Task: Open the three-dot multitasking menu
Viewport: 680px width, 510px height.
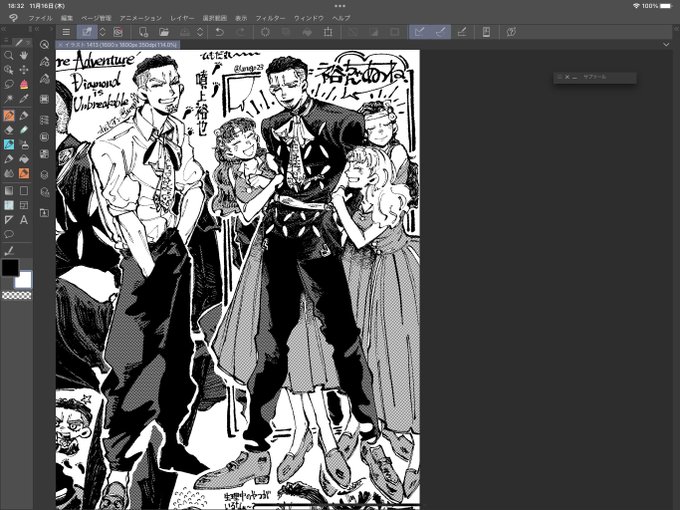Action: tap(340, 6)
